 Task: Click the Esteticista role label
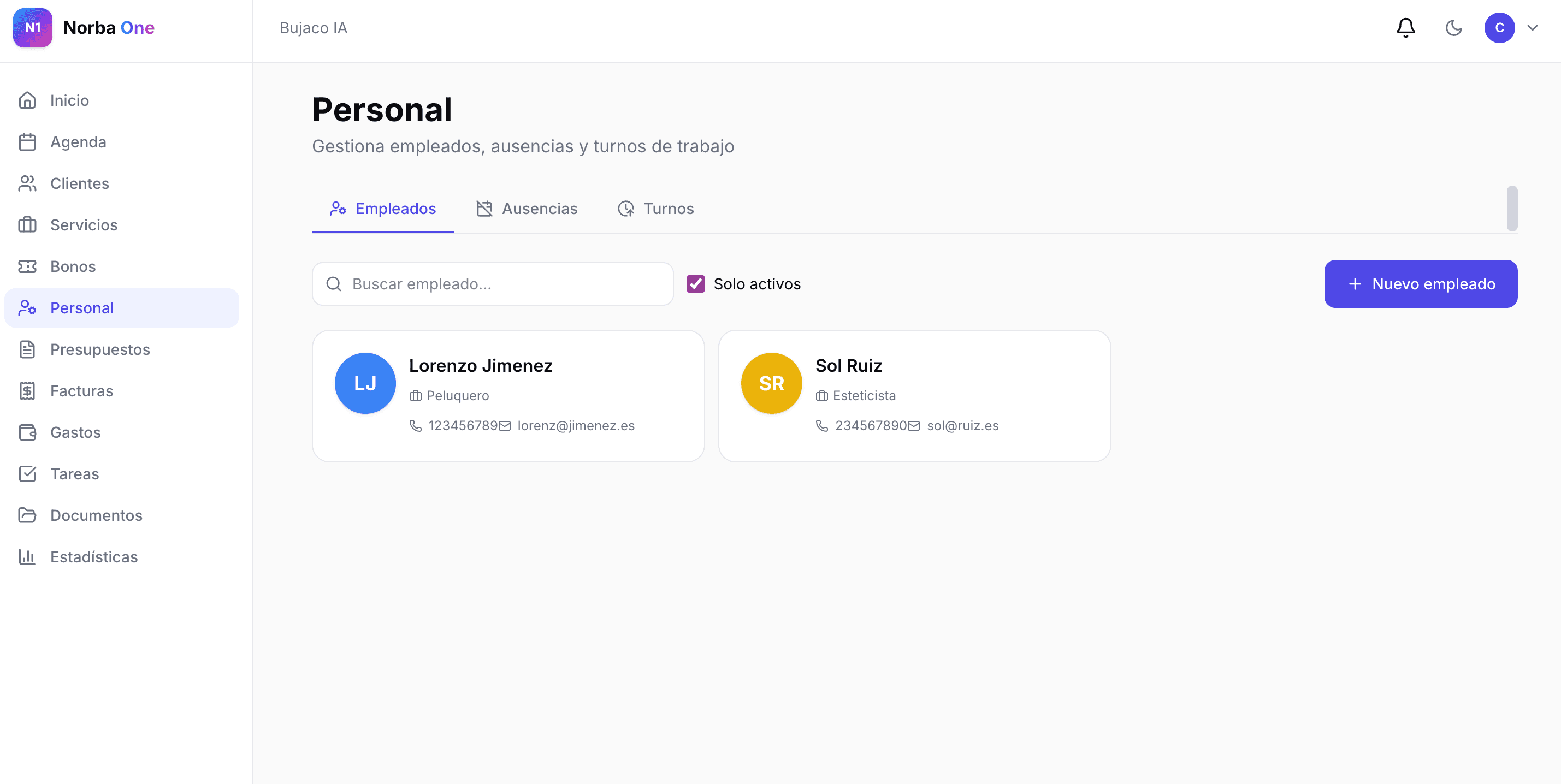coord(864,396)
